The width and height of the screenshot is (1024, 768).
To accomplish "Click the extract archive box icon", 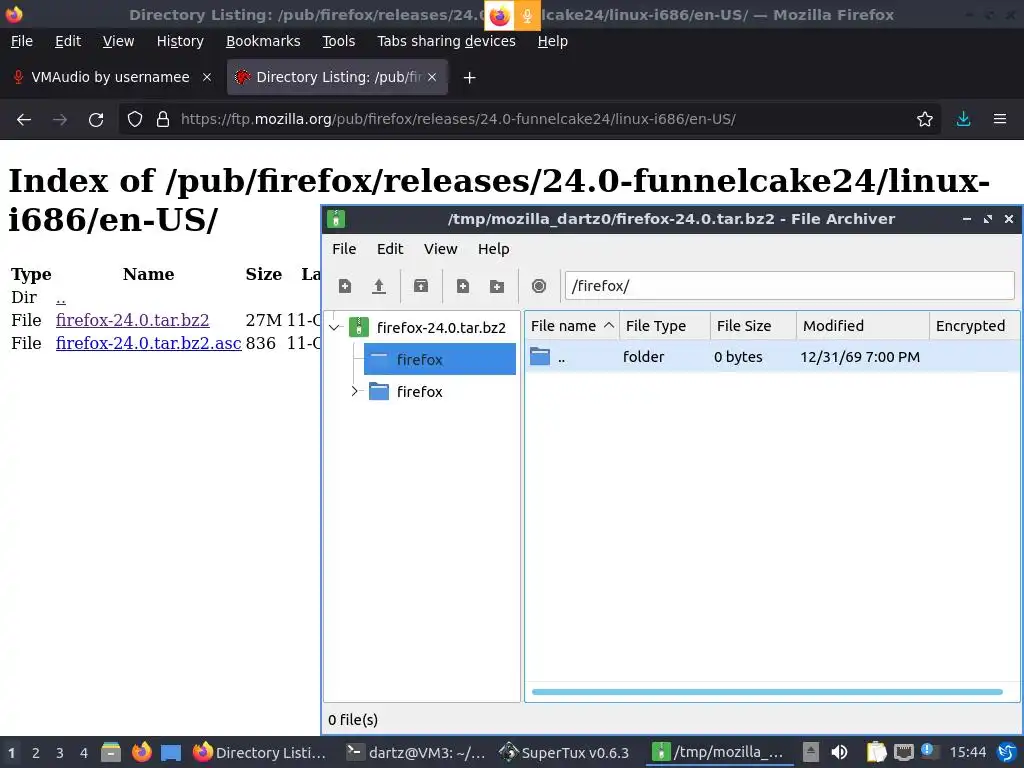I will [421, 286].
